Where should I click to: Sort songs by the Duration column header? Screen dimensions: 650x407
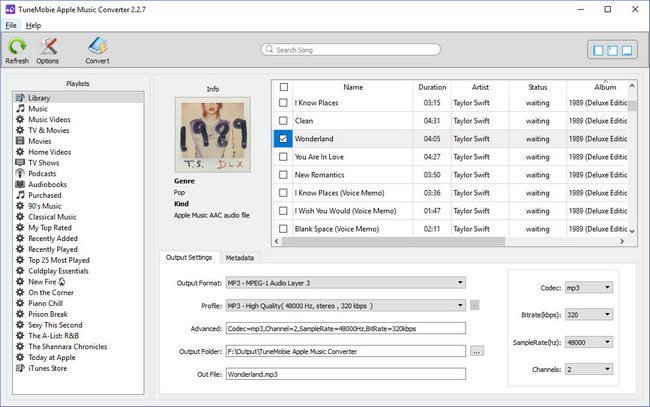click(x=432, y=87)
